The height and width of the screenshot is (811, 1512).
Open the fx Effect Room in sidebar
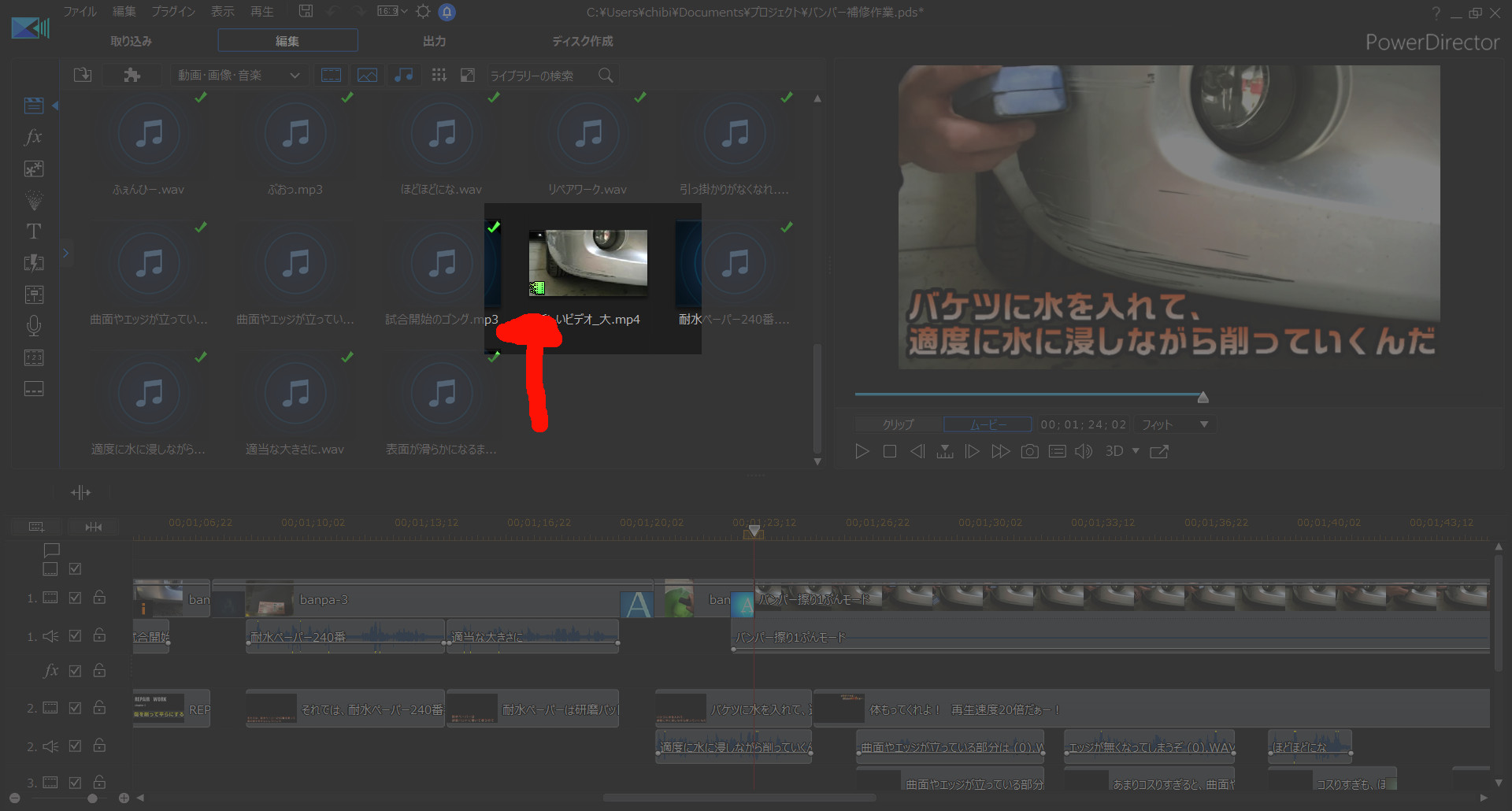(x=34, y=137)
